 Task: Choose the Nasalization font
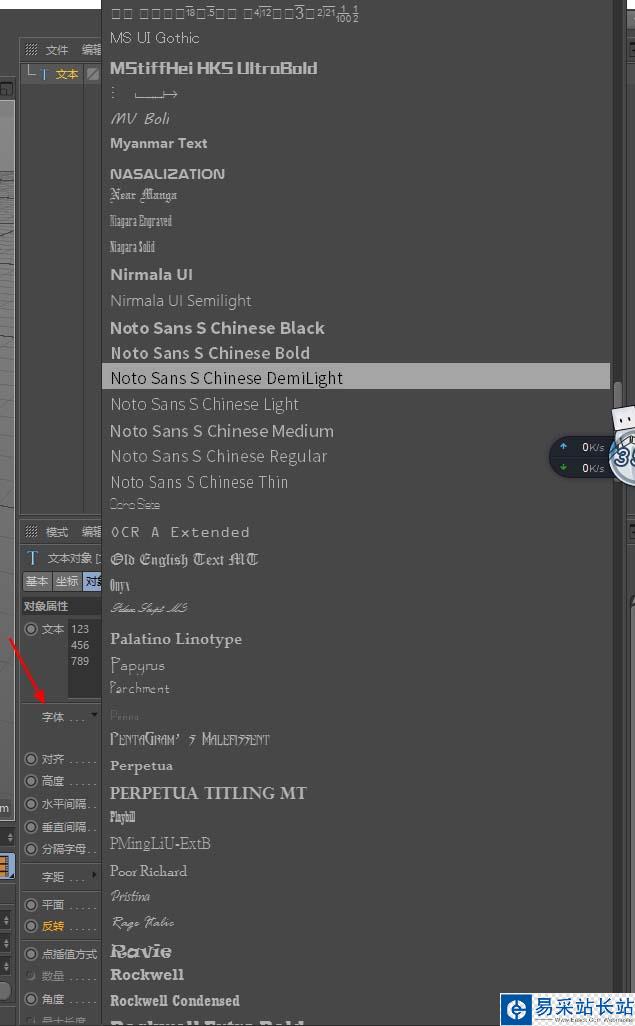[x=168, y=173]
